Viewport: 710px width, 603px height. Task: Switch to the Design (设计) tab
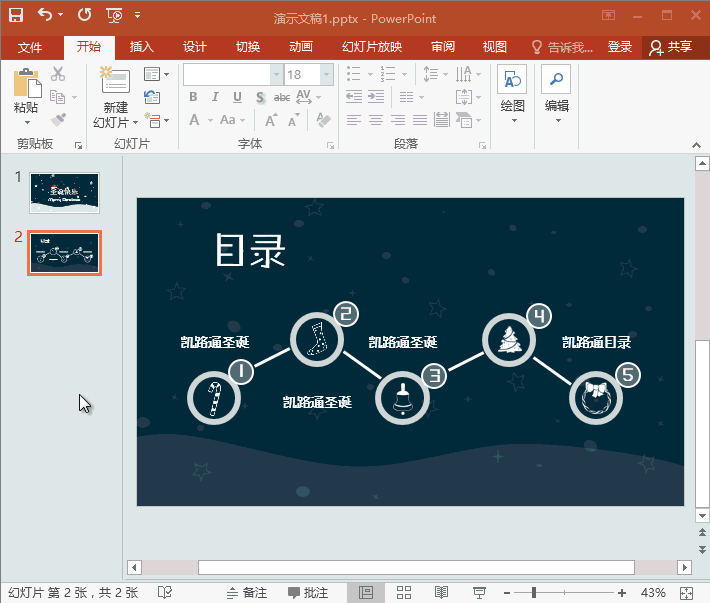coord(195,47)
